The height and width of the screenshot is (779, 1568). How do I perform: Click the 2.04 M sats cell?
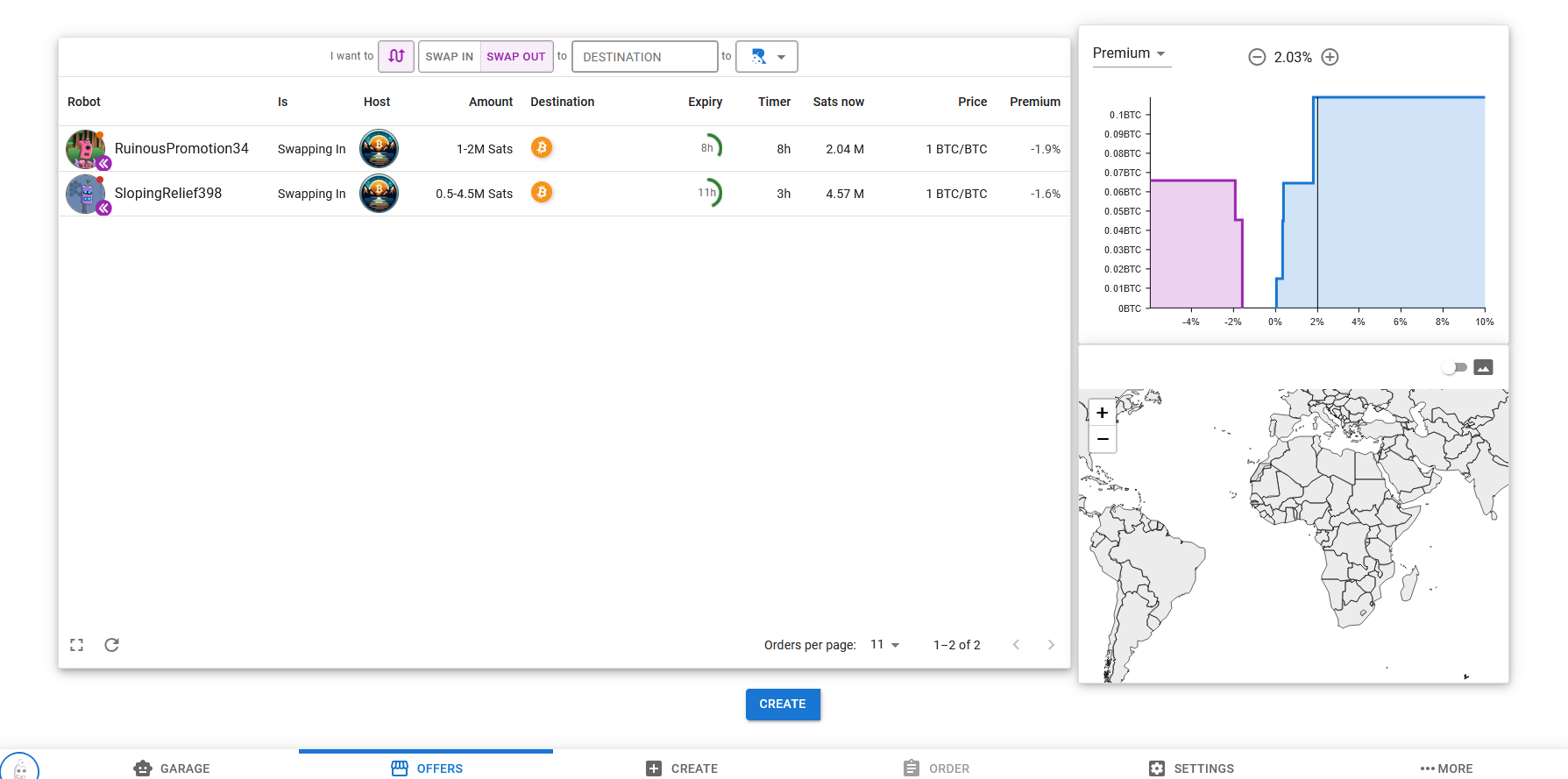[x=845, y=149]
